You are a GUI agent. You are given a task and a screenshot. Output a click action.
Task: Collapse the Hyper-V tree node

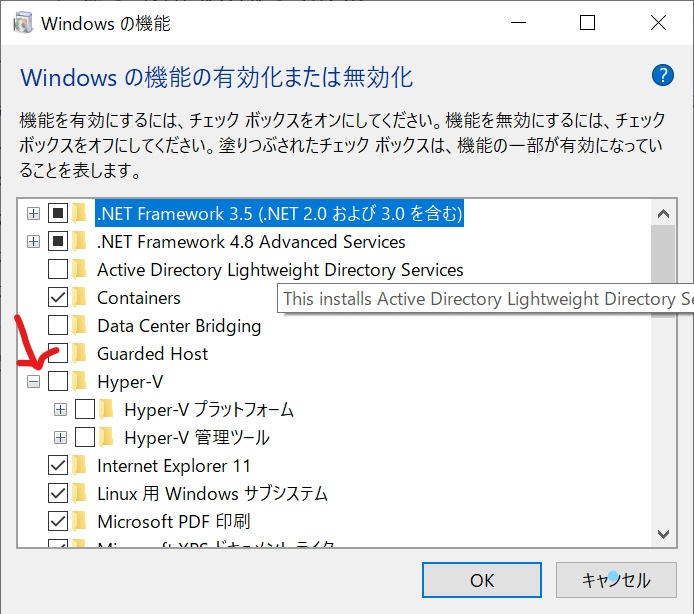33,381
